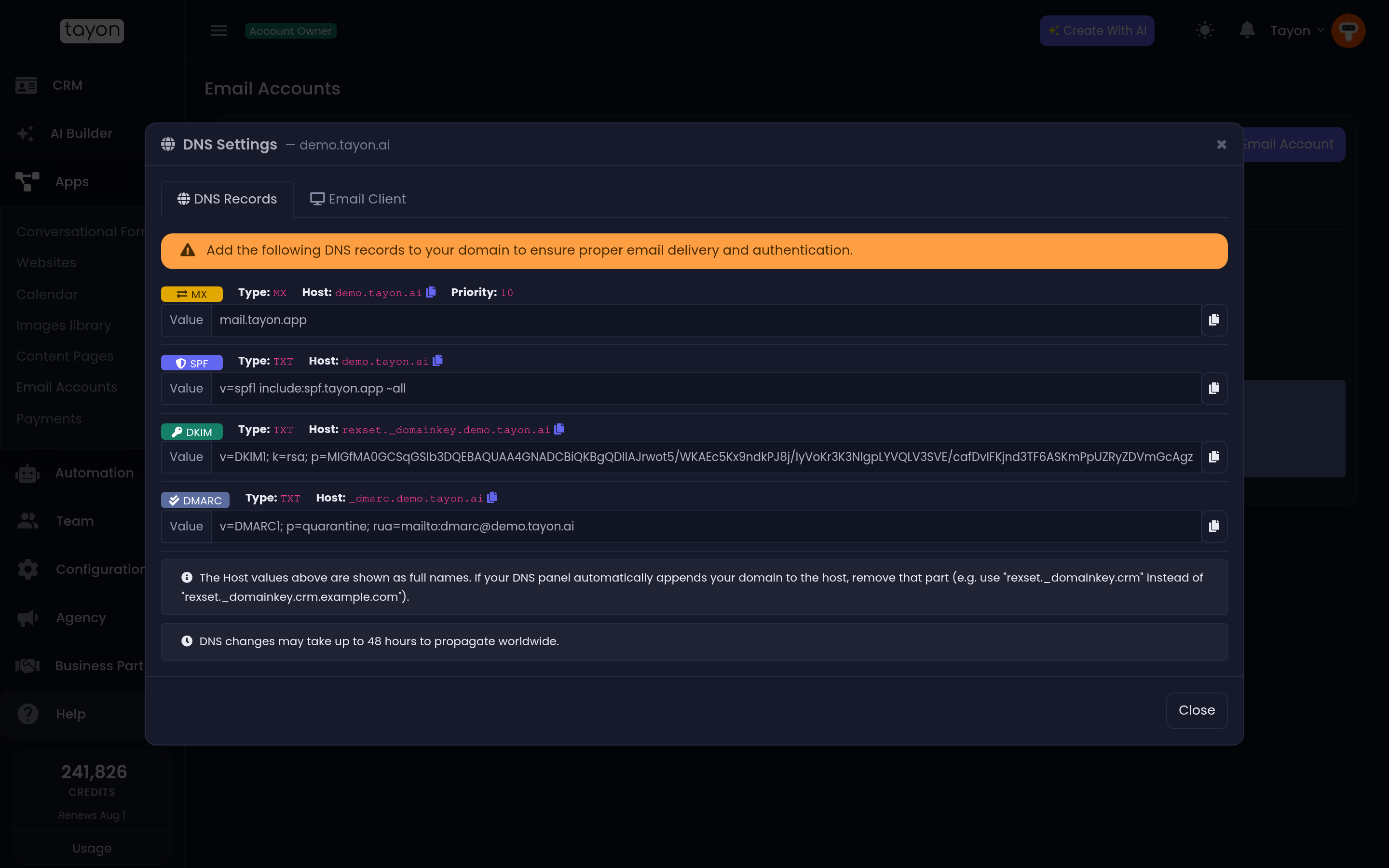This screenshot has width=1389, height=868.
Task: Click the Configuration gear icon
Action: tap(27, 570)
